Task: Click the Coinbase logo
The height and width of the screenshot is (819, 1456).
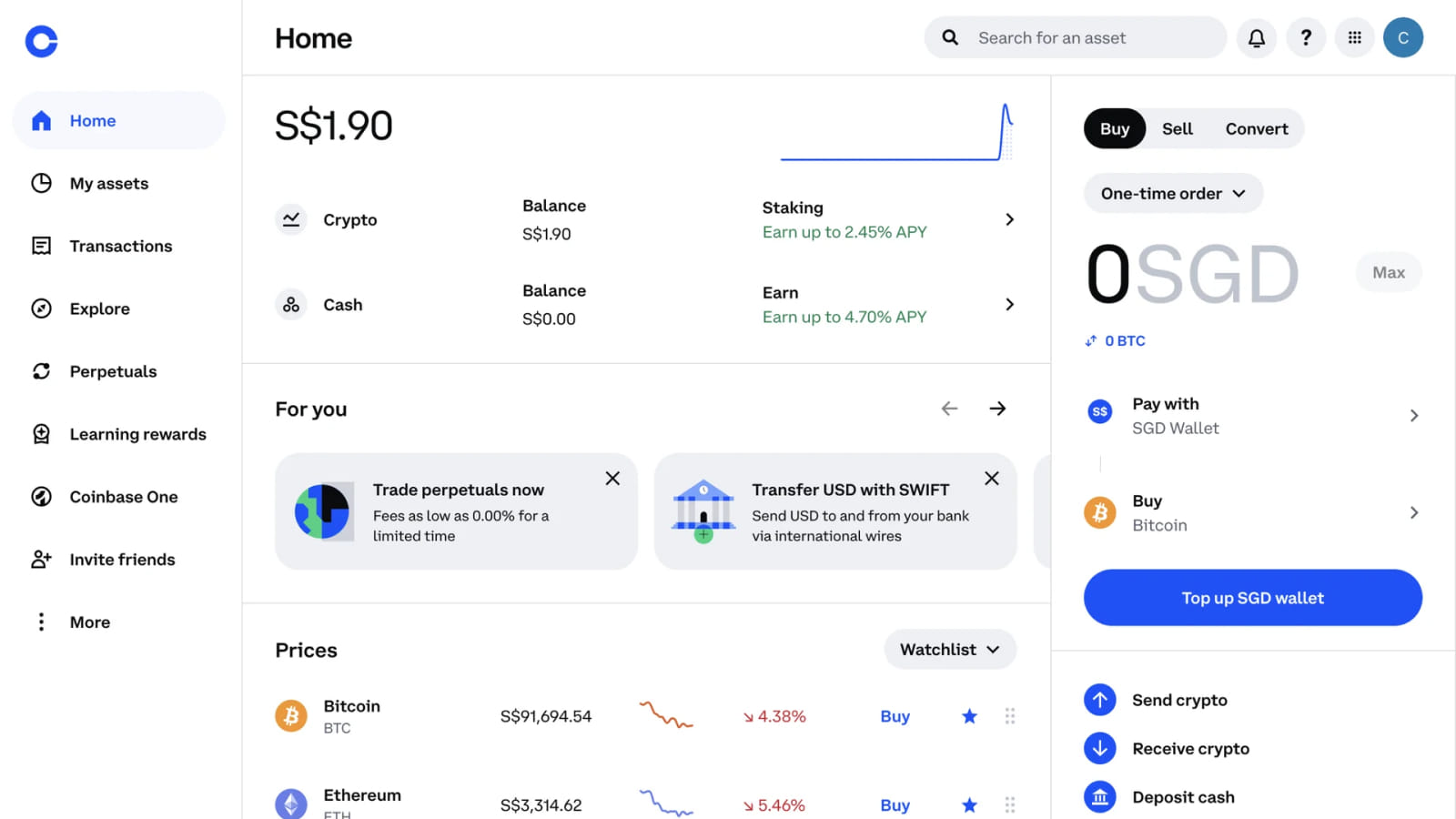Action: [41, 41]
